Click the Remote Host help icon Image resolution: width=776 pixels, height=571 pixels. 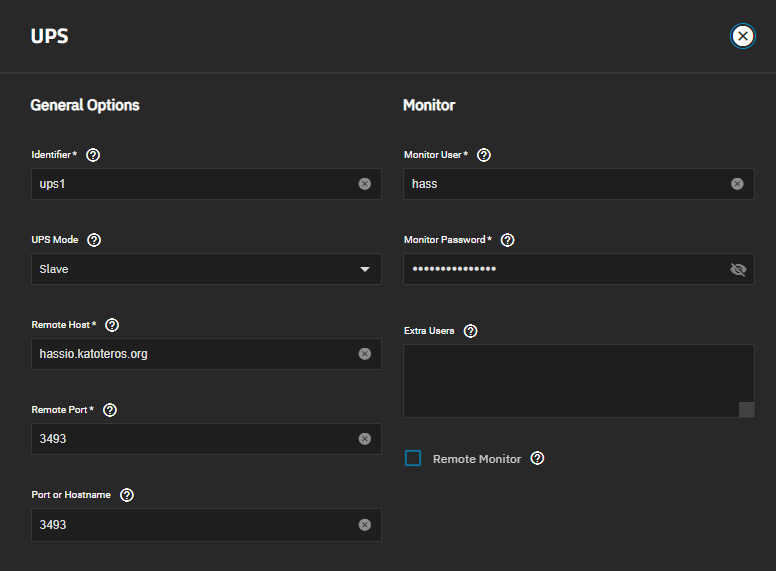[x=112, y=325]
